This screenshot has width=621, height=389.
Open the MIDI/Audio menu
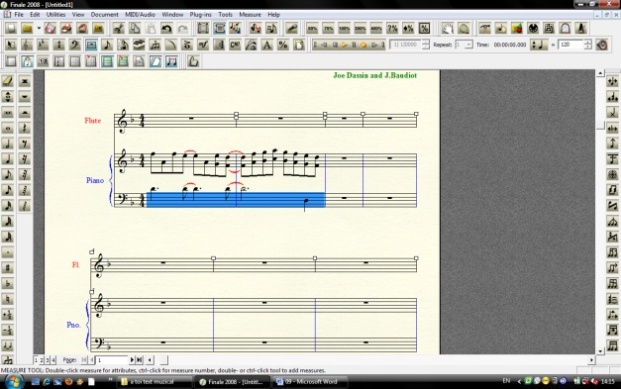click(140, 15)
